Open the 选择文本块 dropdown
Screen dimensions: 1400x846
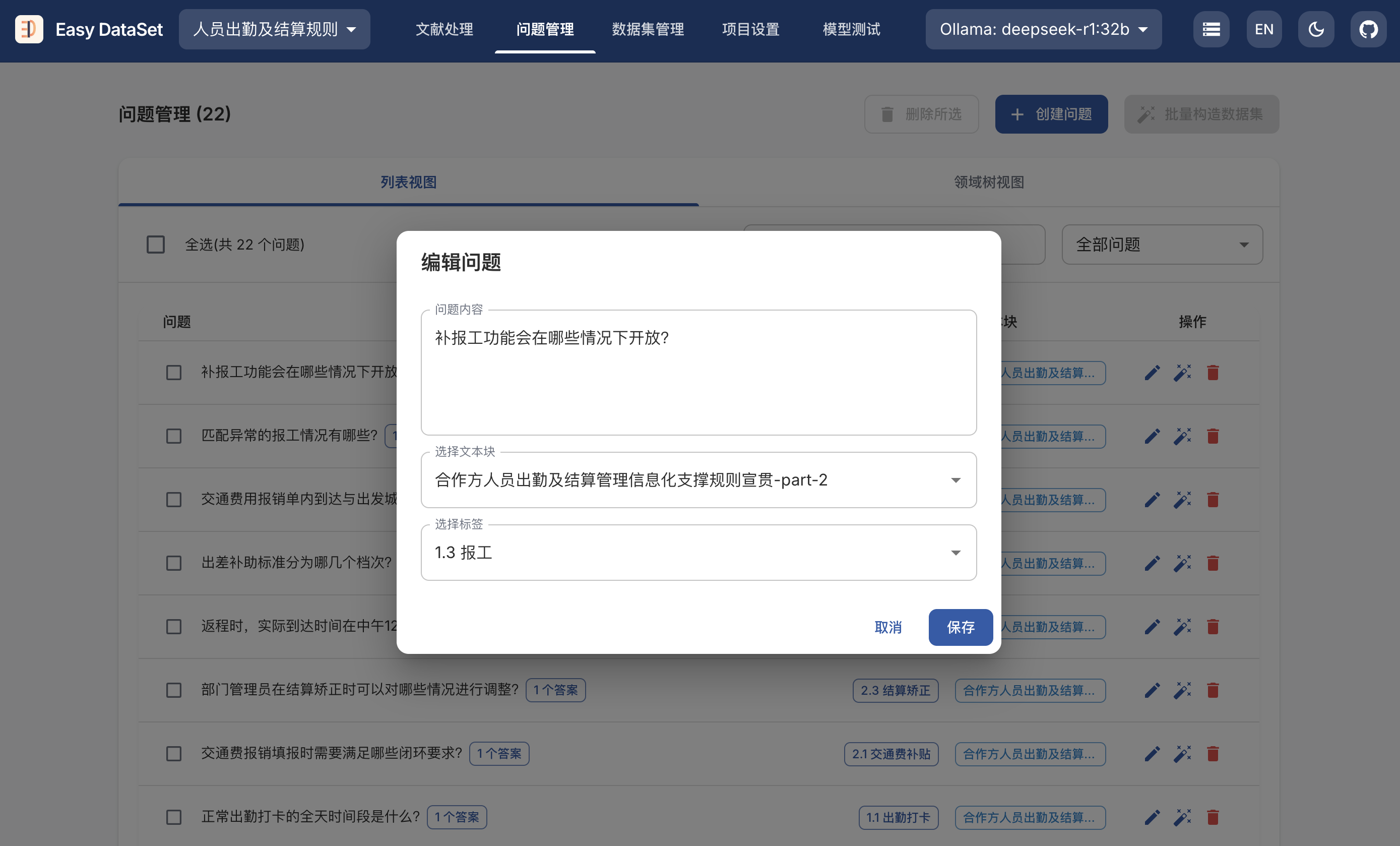(698, 480)
